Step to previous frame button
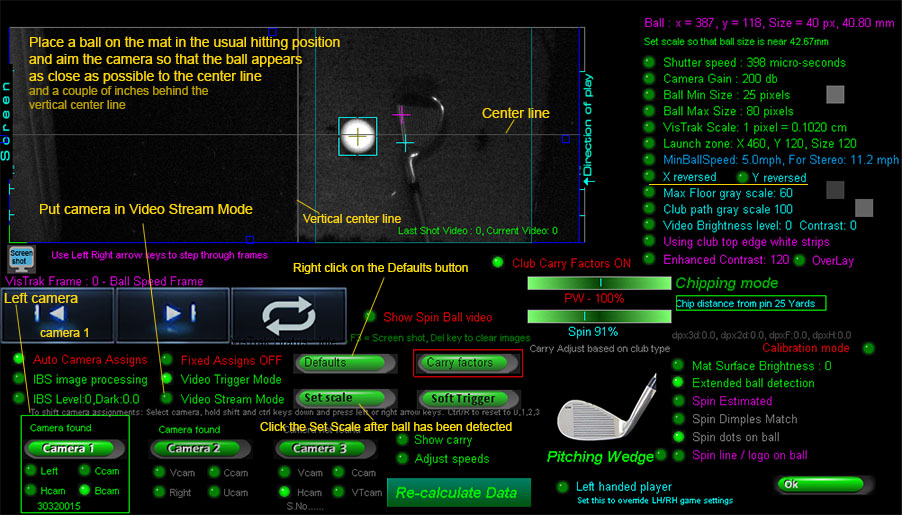 tap(58, 315)
